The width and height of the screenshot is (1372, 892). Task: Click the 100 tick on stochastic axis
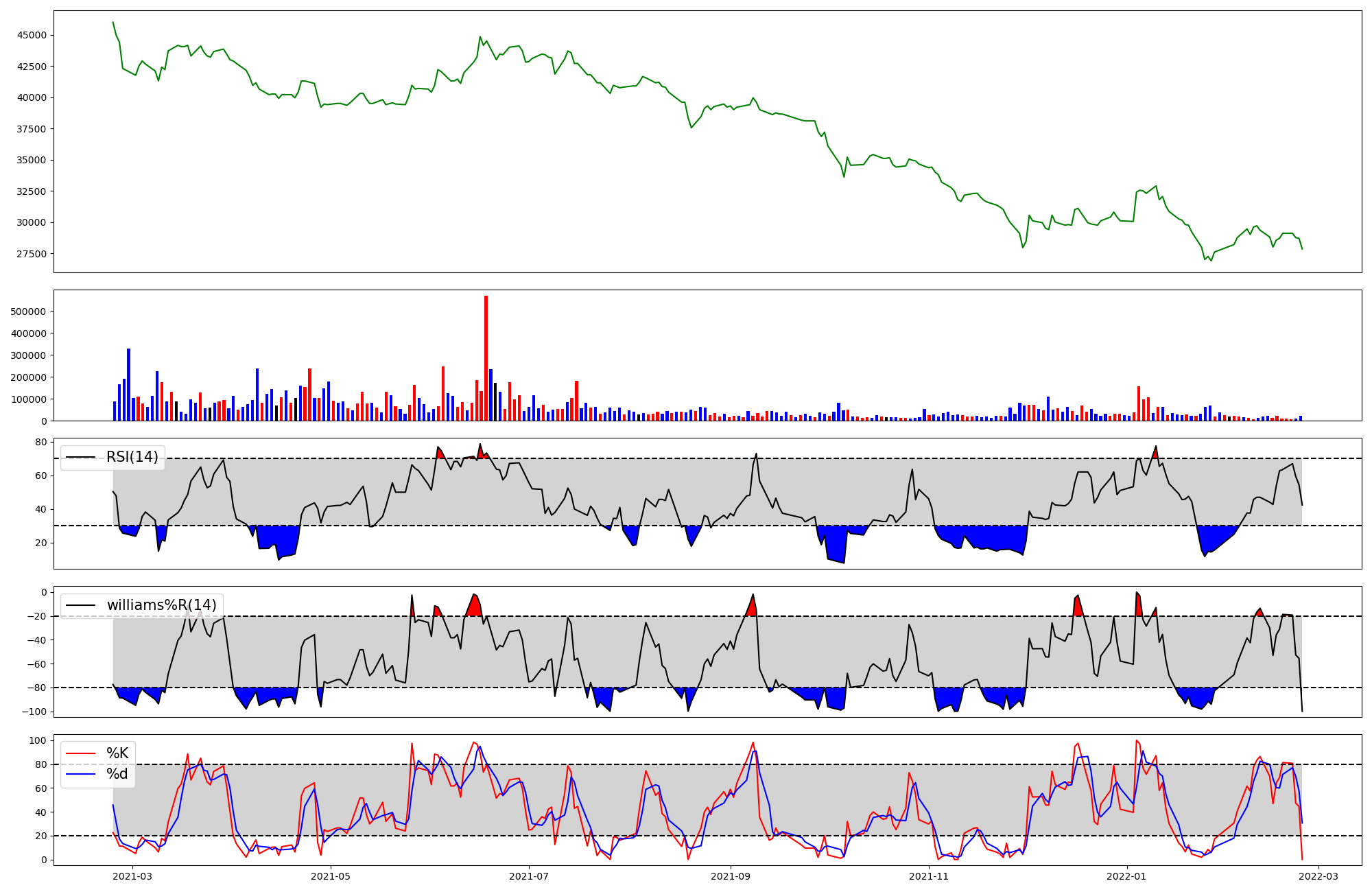[x=38, y=740]
